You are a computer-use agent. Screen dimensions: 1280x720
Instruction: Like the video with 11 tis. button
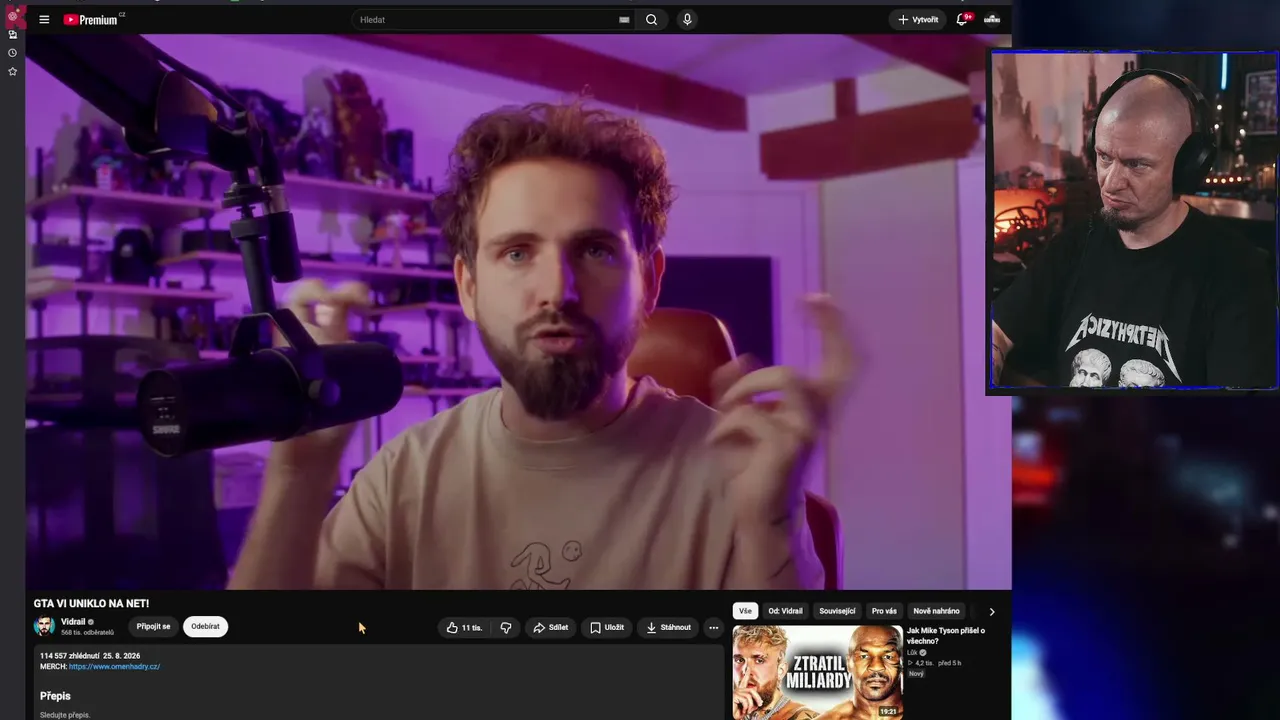(x=464, y=627)
